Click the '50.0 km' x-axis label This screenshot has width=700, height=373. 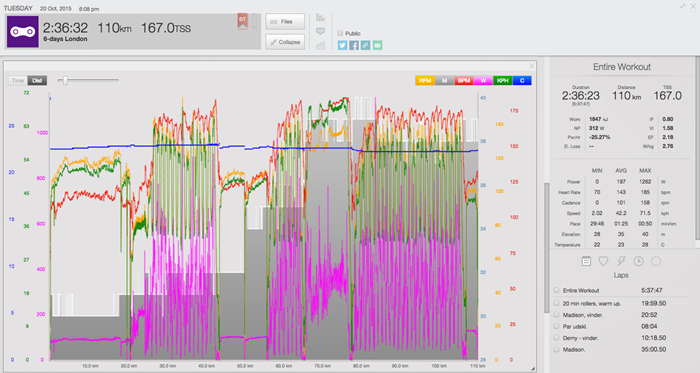pyautogui.click(x=245, y=366)
